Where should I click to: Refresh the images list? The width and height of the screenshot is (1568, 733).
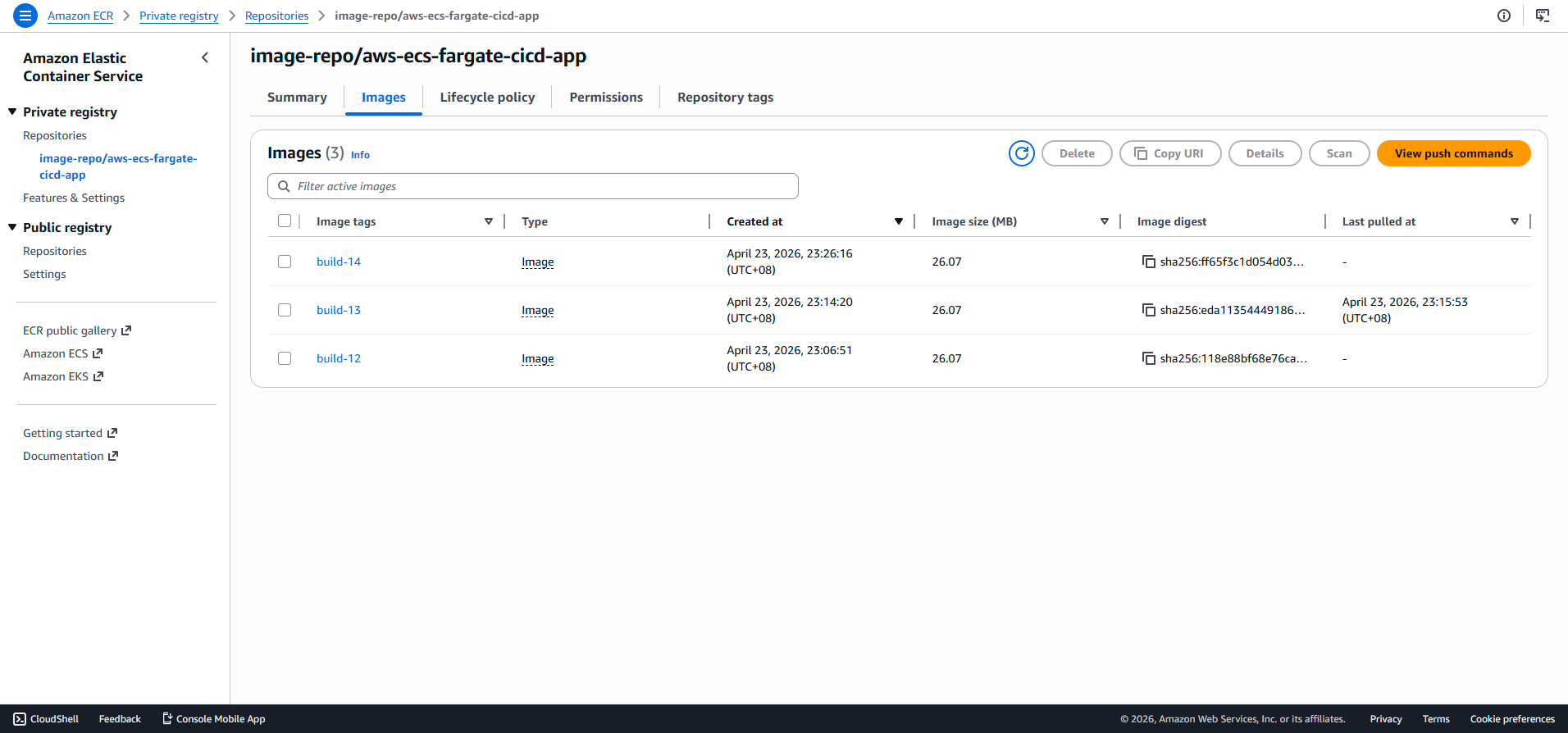(x=1022, y=153)
